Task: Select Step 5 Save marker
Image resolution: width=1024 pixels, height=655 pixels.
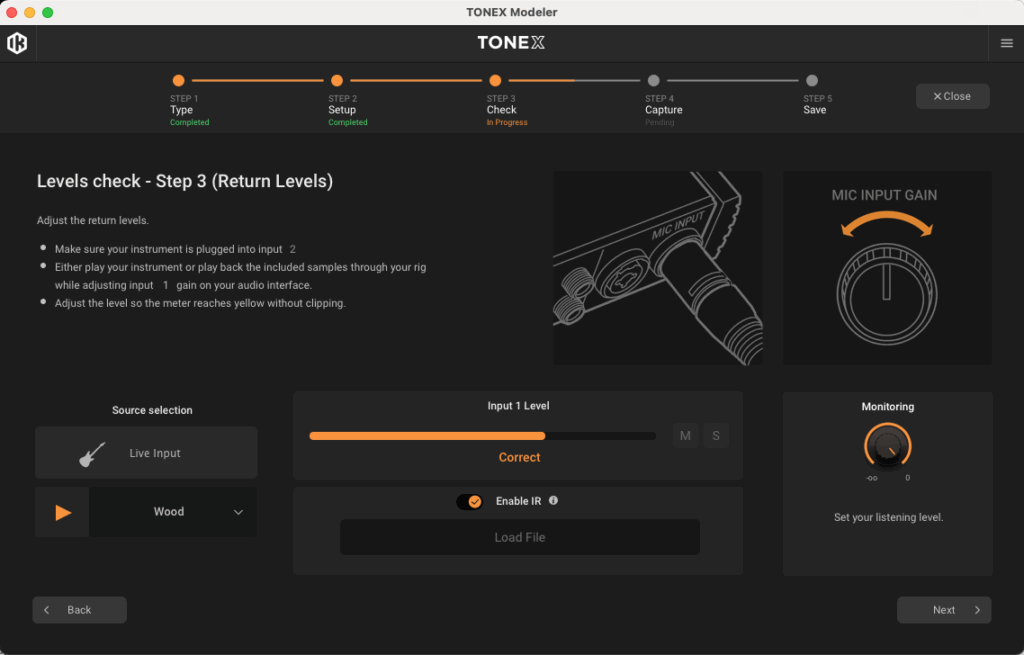Action: pos(812,80)
